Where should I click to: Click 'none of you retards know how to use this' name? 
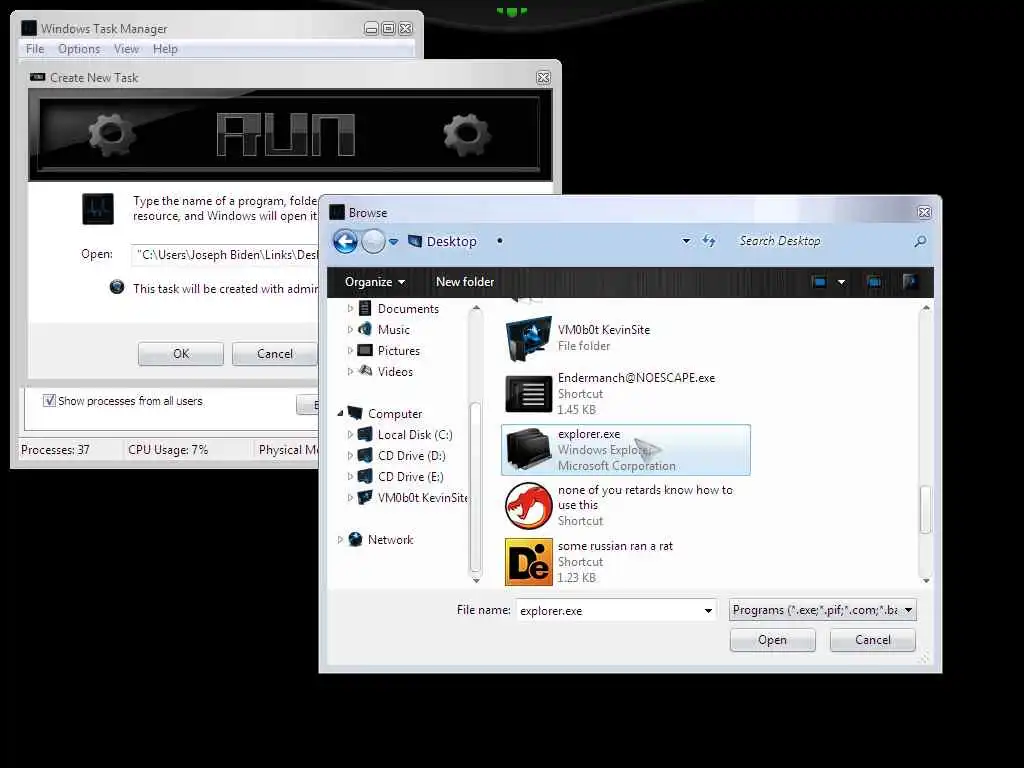(x=645, y=497)
